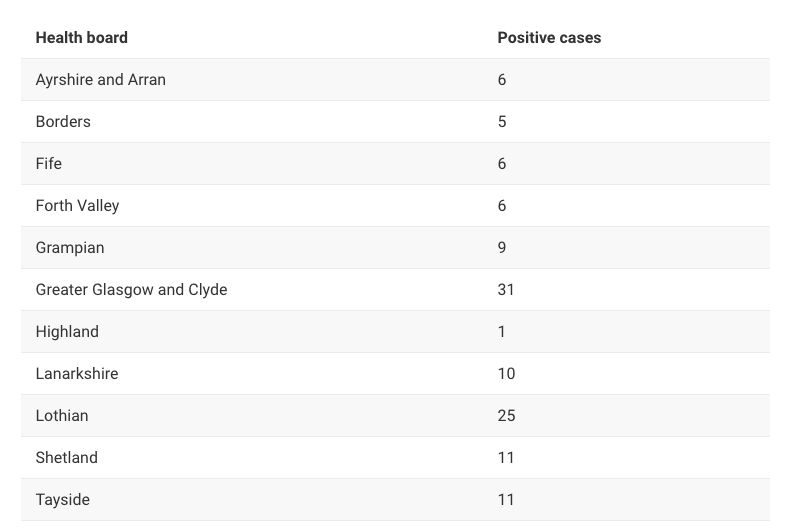Viewport: 788px width, 529px height.
Task: Click the value 31 for Glasgow
Action: 506,290
